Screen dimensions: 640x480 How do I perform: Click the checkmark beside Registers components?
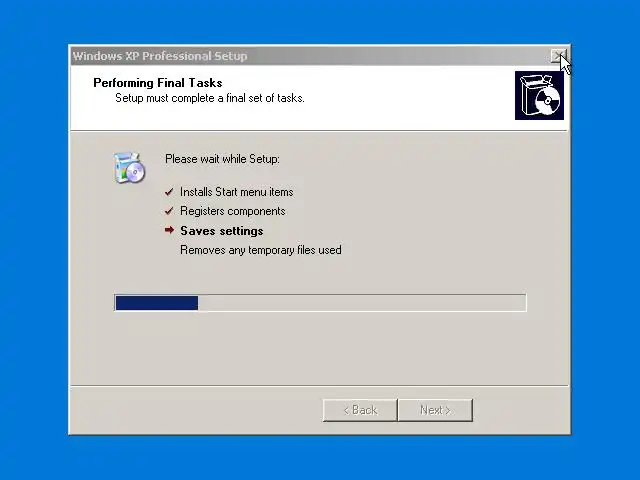(x=169, y=211)
